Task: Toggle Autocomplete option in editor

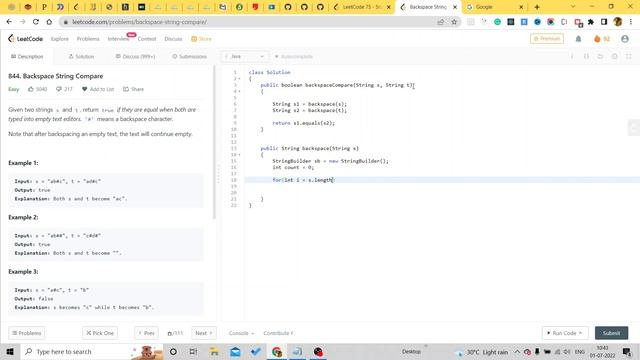Action: click(x=293, y=56)
